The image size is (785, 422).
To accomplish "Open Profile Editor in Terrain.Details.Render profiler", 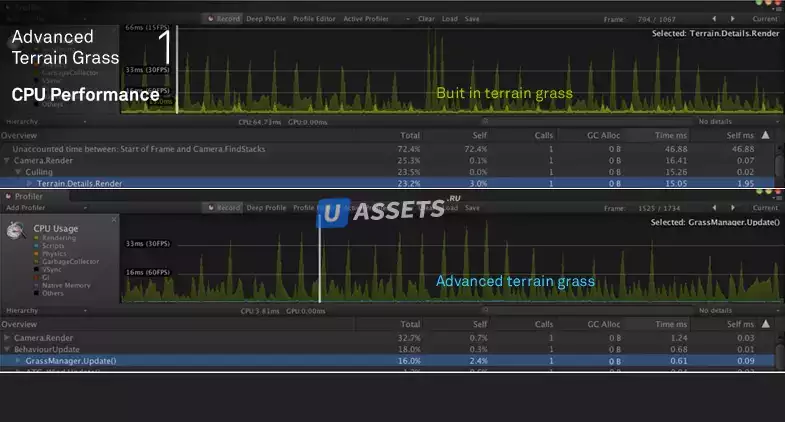I will 314,19.
